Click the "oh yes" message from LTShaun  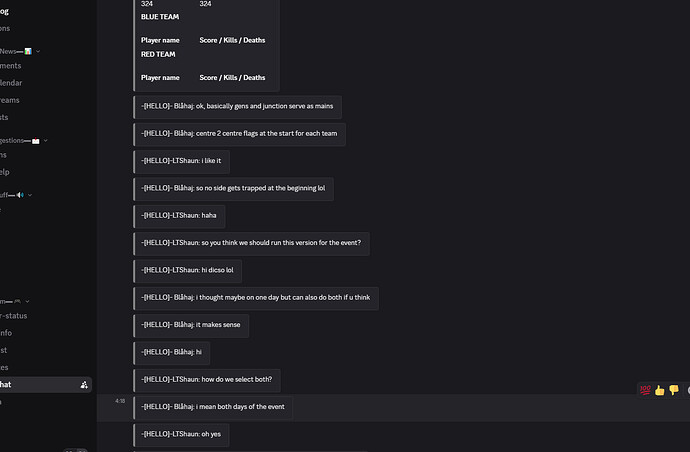[182, 433]
